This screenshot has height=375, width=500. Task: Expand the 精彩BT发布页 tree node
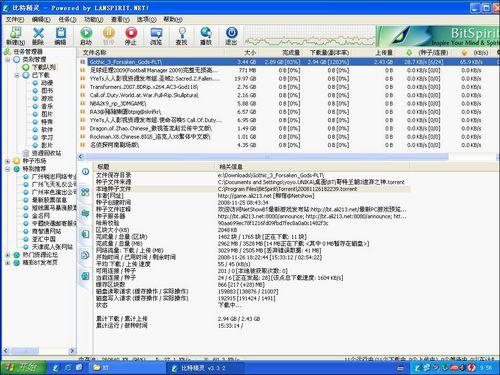point(7,263)
